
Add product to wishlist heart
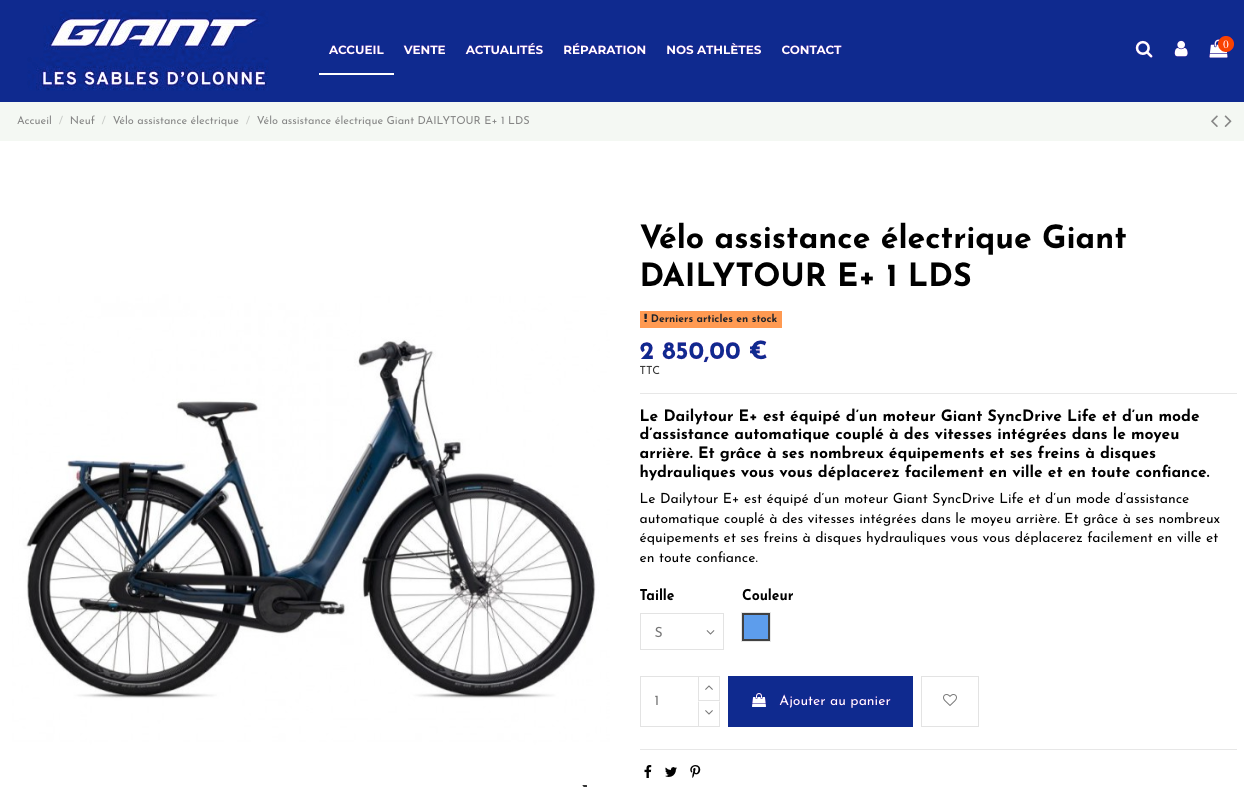pyautogui.click(x=950, y=701)
